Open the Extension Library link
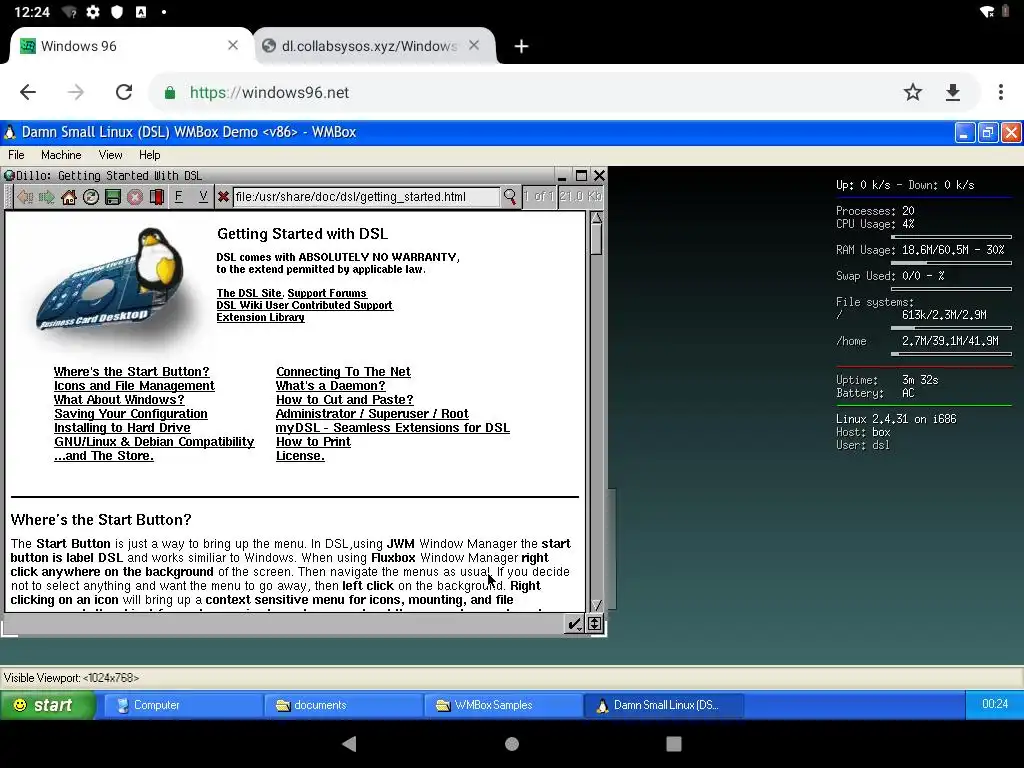 pos(260,317)
